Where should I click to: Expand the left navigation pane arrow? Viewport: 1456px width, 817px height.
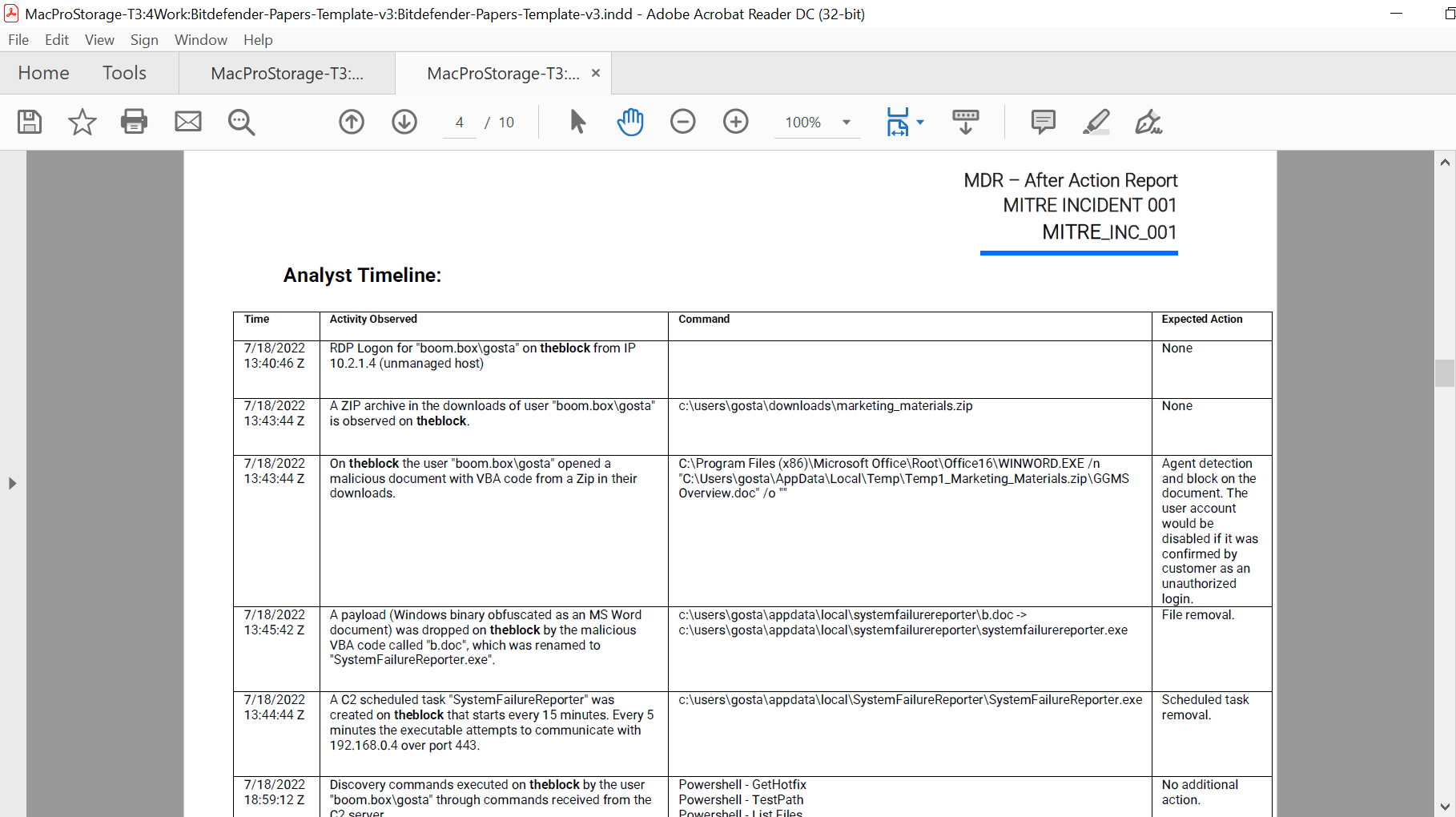[12, 484]
